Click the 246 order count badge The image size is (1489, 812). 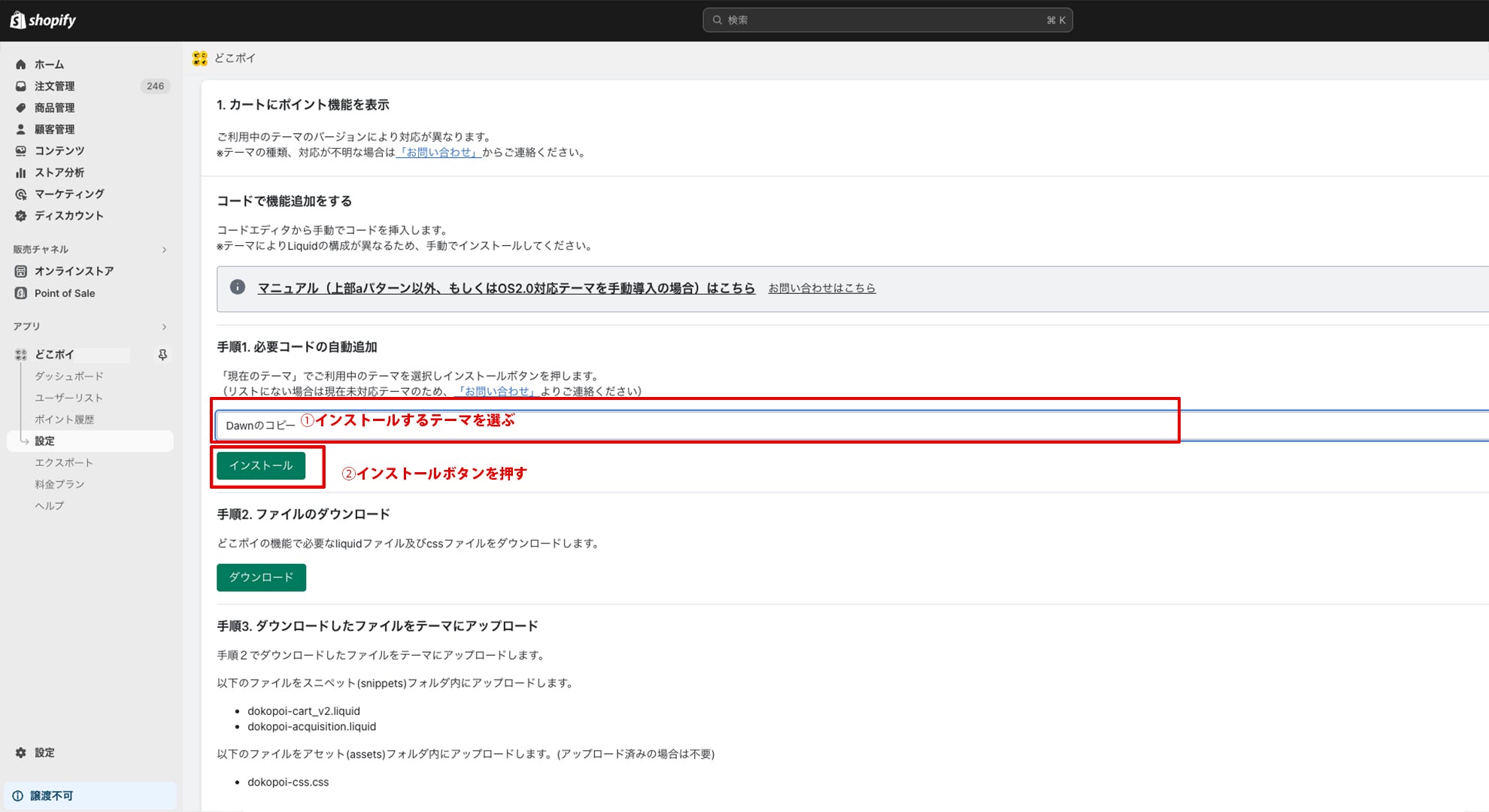coord(156,86)
